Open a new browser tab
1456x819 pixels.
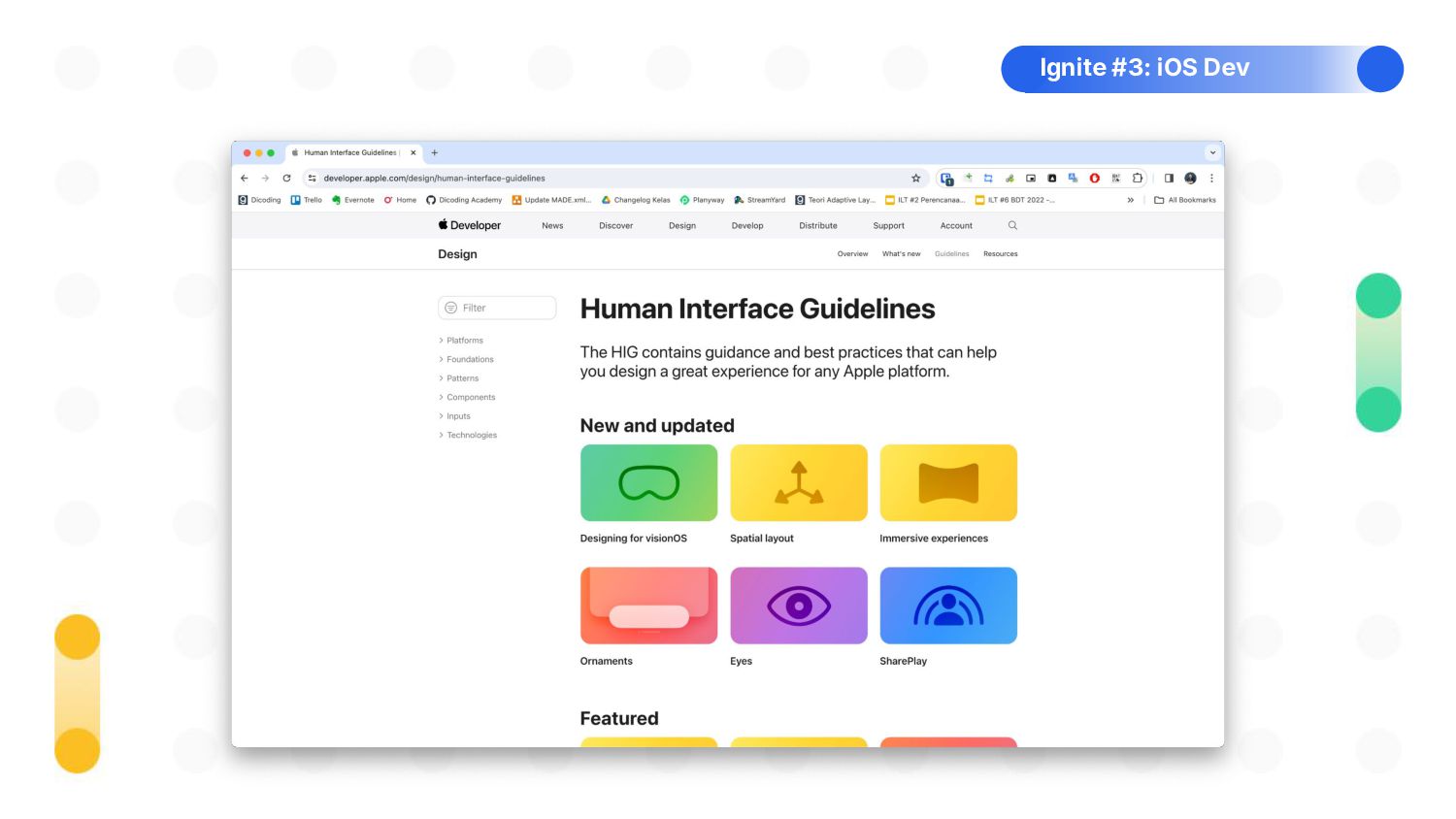[x=435, y=152]
